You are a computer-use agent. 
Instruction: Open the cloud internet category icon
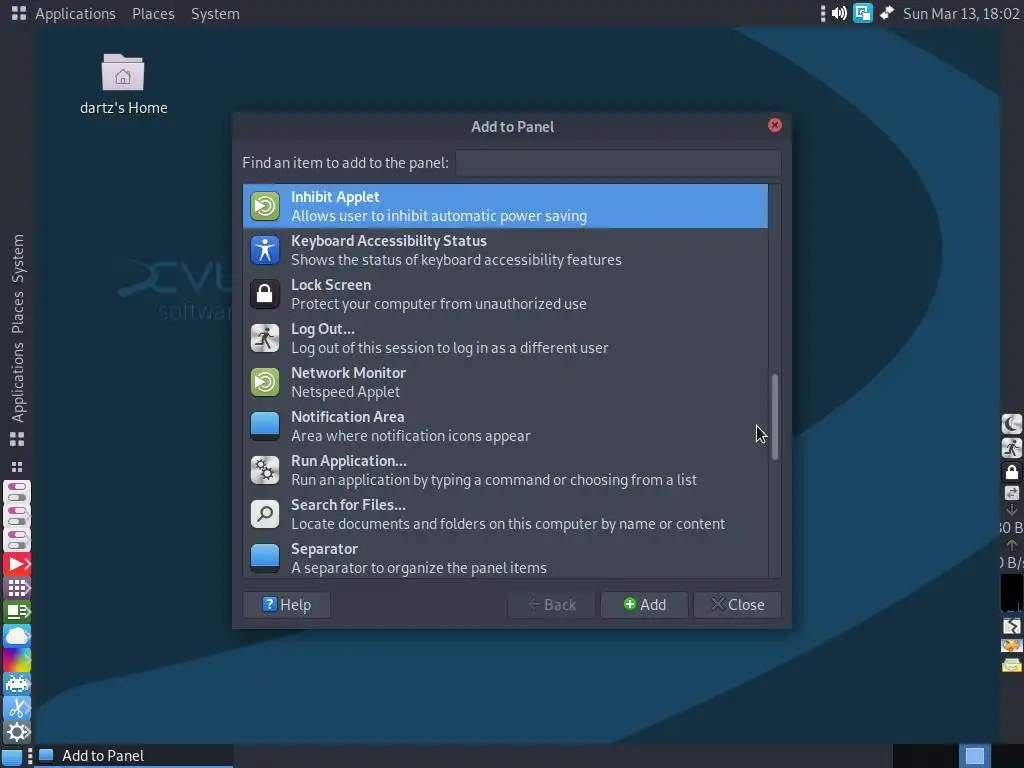tap(17, 635)
